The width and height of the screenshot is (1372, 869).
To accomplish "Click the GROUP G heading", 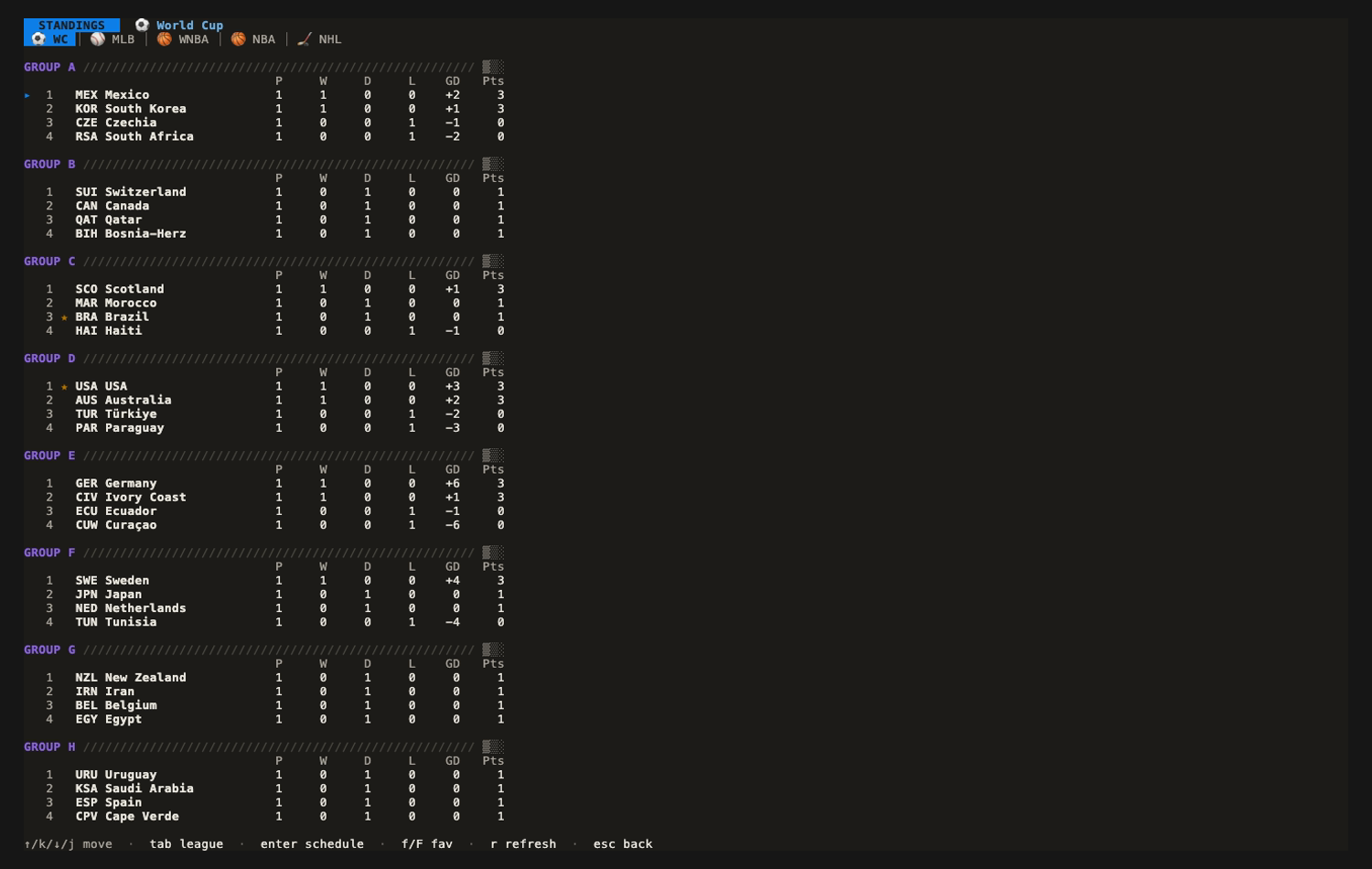I will click(49, 650).
